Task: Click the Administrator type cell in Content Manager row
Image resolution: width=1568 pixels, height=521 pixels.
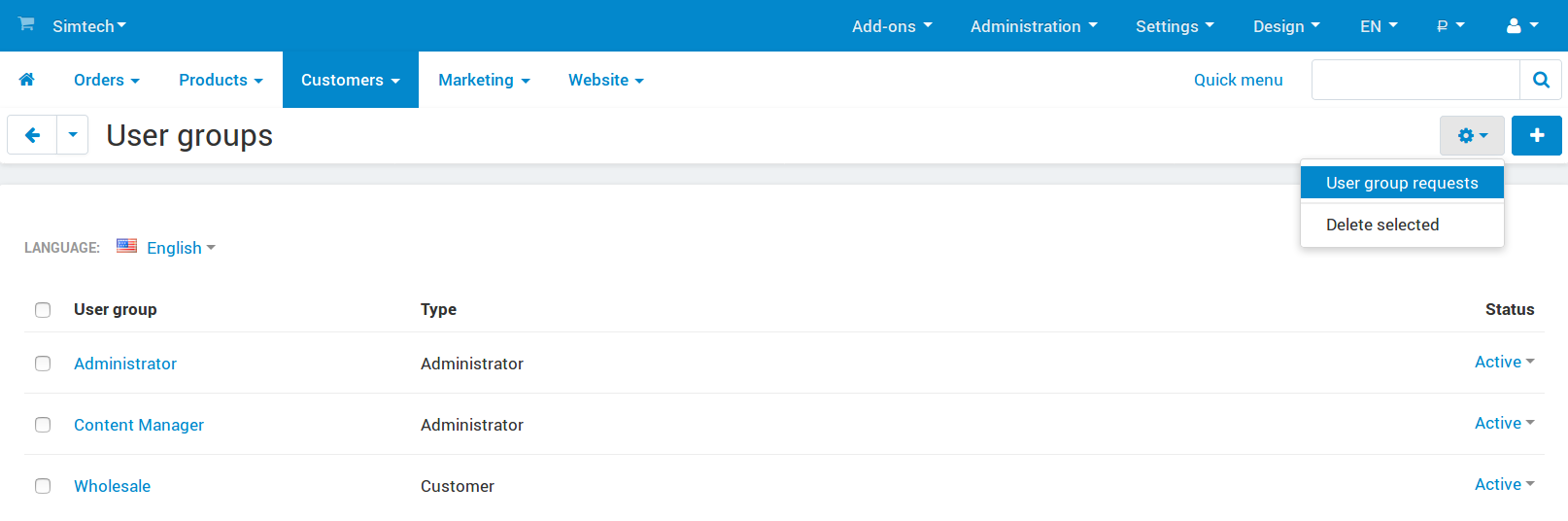Action: (x=471, y=425)
